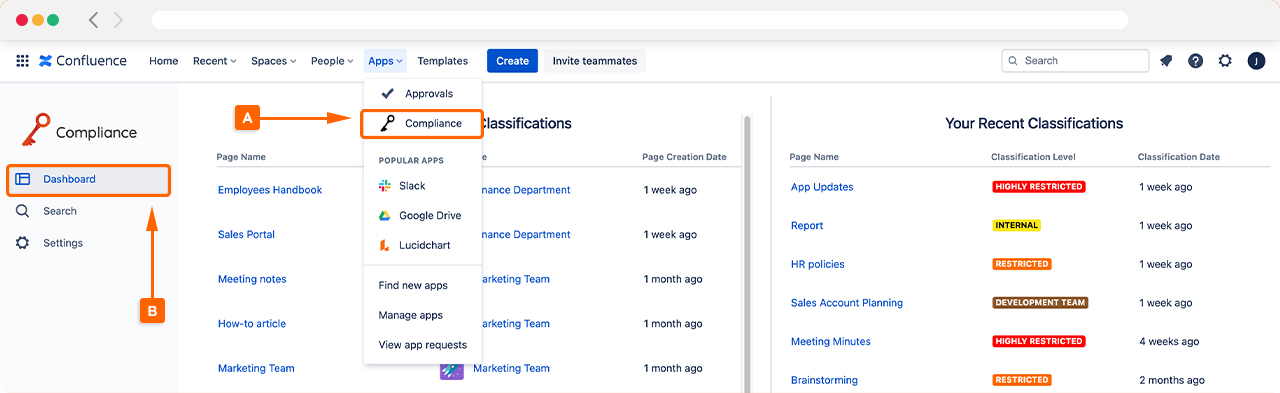Expand the People dropdown

(332, 61)
